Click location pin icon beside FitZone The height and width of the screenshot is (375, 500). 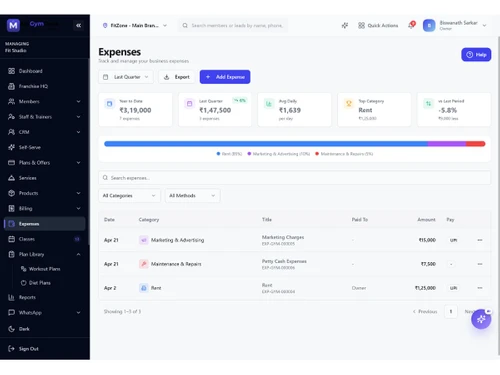(x=105, y=25)
